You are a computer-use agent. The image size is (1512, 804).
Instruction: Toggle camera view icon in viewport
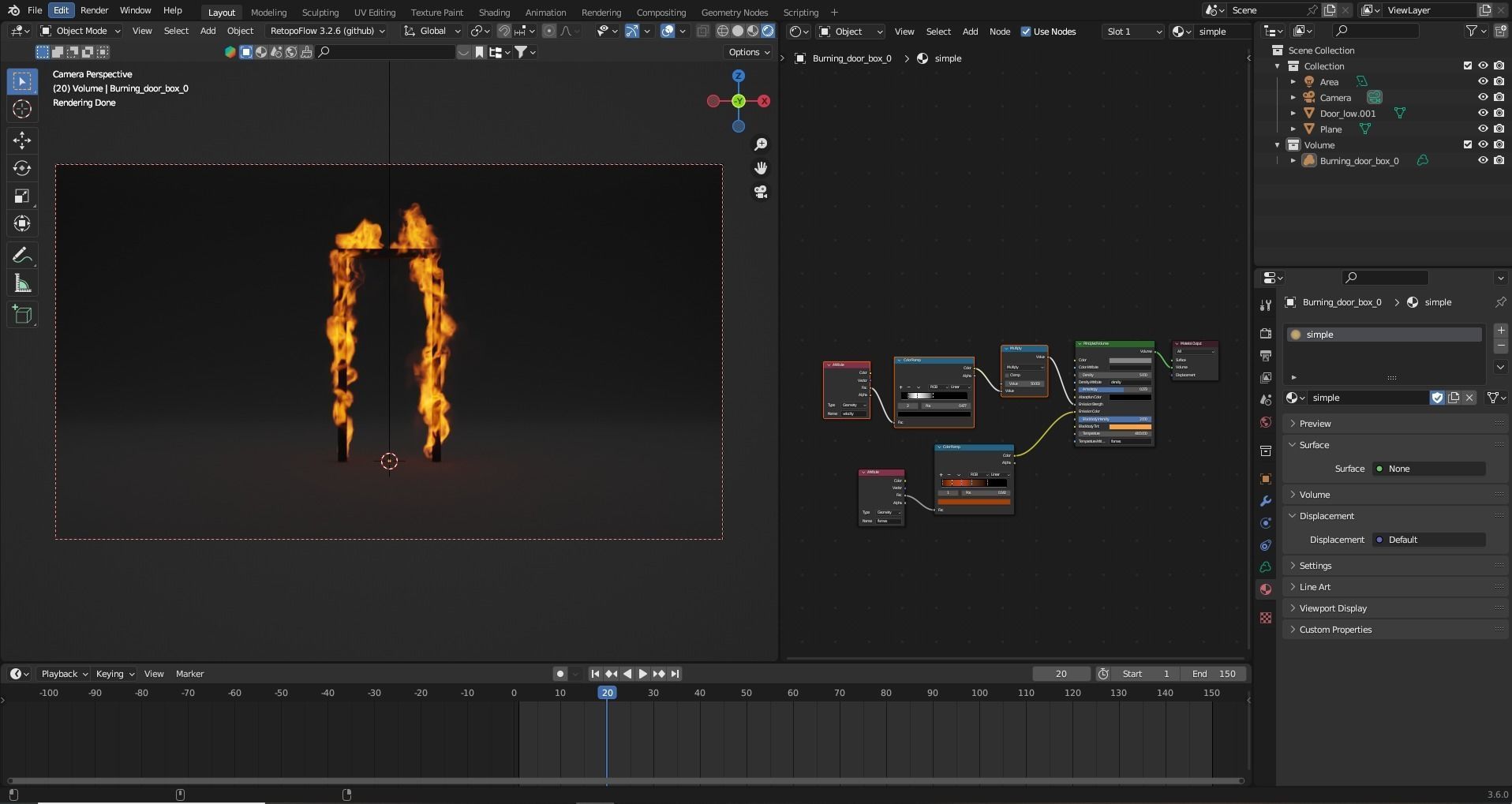[x=761, y=192]
